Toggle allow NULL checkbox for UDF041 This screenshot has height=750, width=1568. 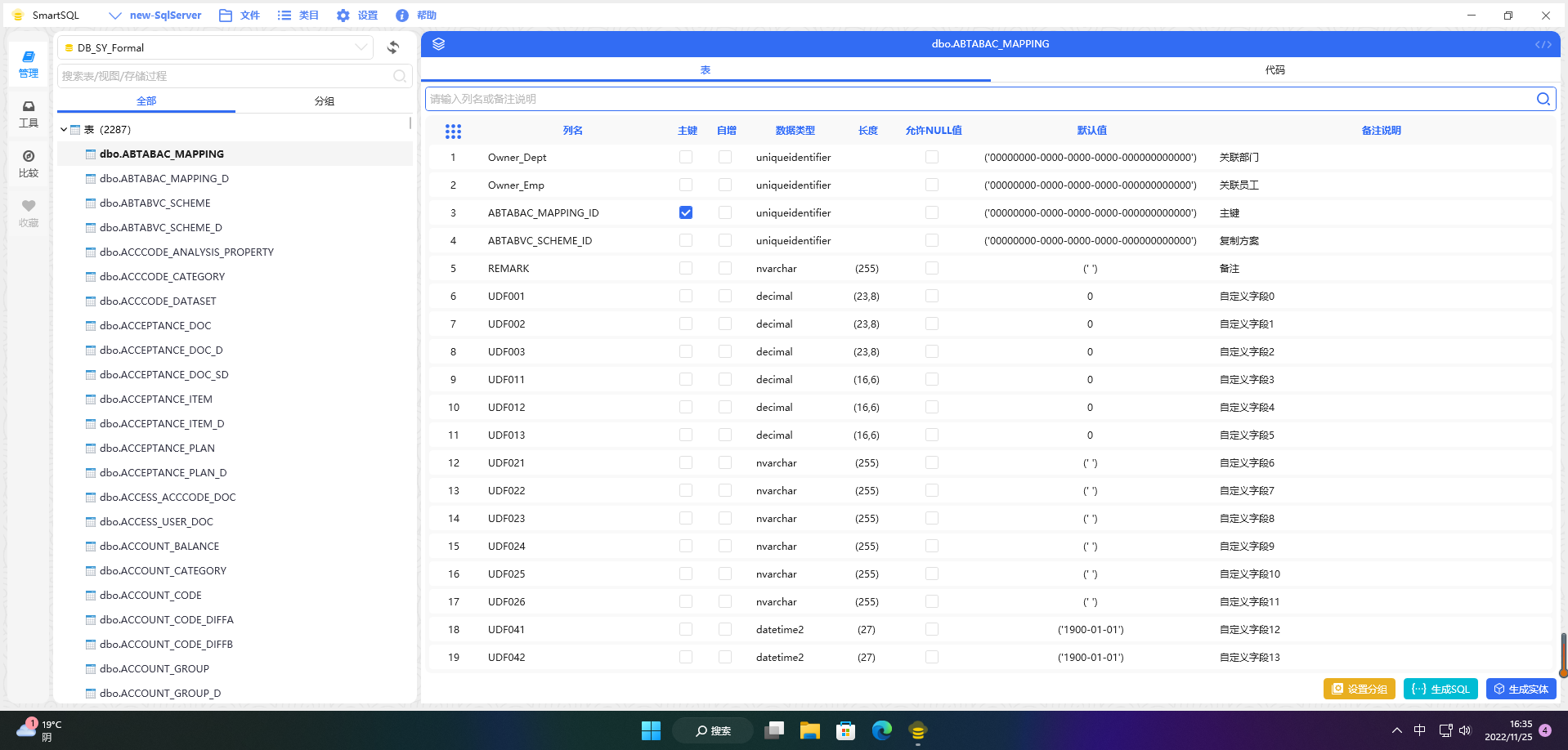932,629
